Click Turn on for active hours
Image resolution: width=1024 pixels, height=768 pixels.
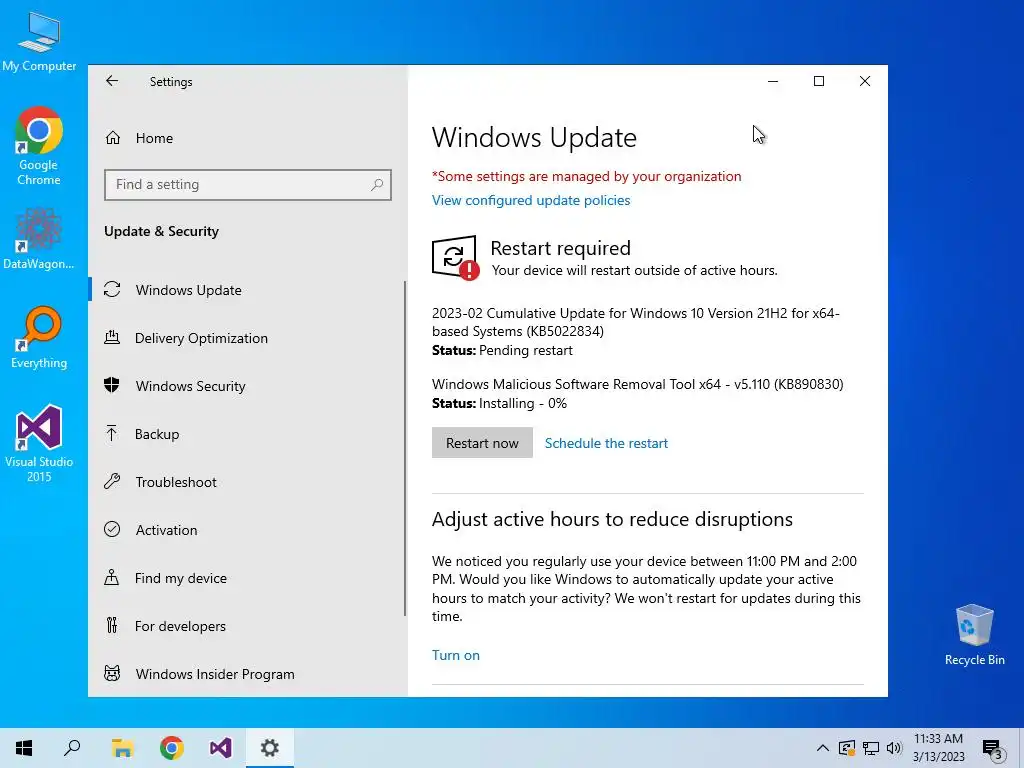coord(456,655)
